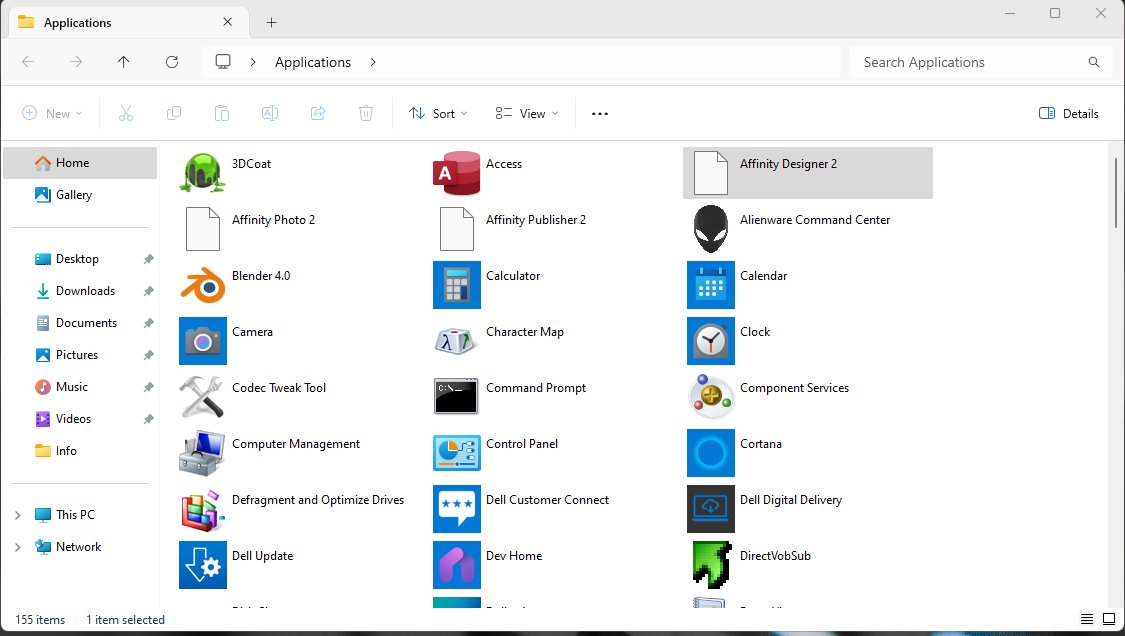Expand the This PC tree node
Screen dimensions: 1125x636
click(x=17, y=515)
